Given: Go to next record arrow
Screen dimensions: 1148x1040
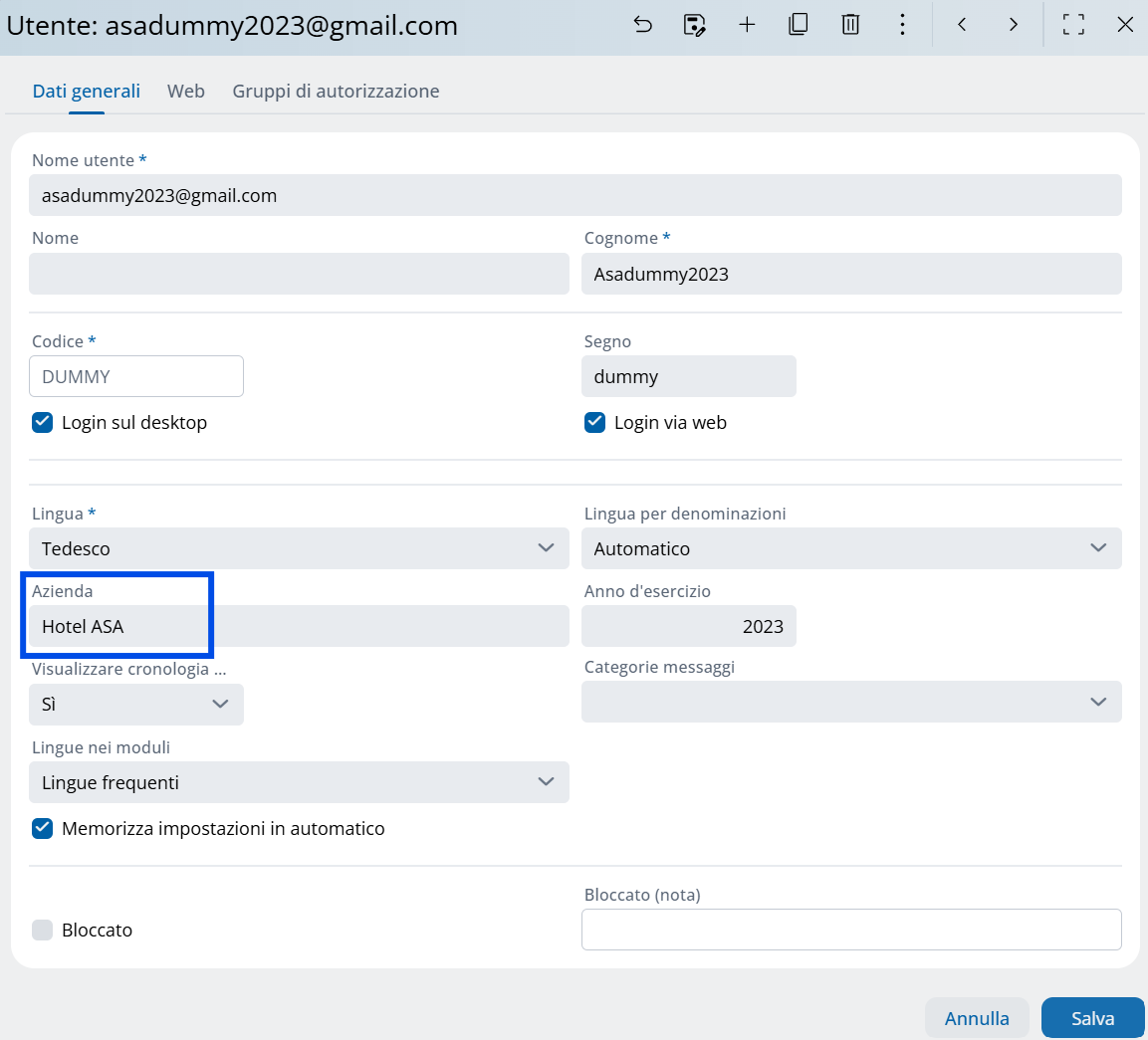Looking at the screenshot, I should pyautogui.click(x=1014, y=25).
